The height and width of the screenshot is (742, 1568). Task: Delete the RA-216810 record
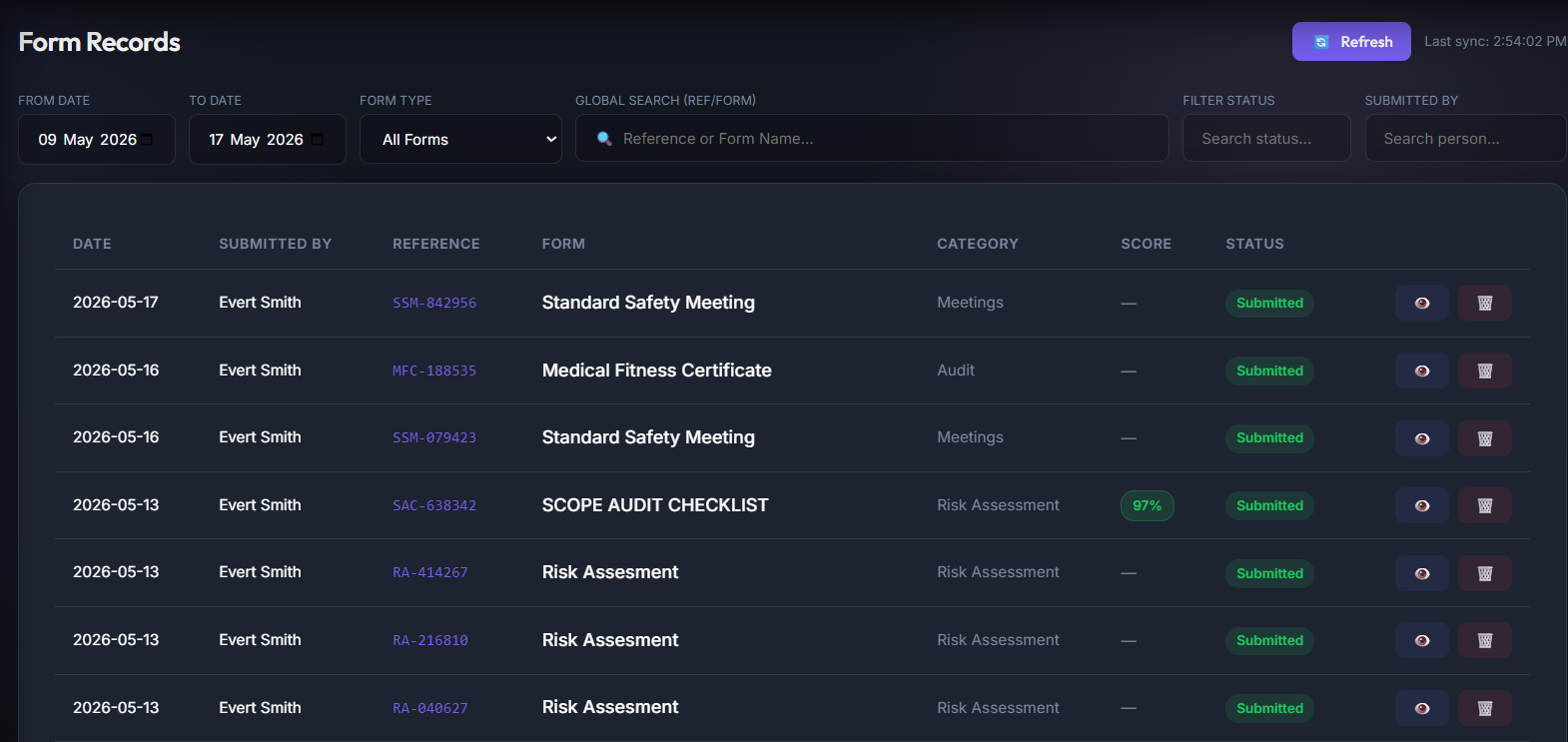1485,640
